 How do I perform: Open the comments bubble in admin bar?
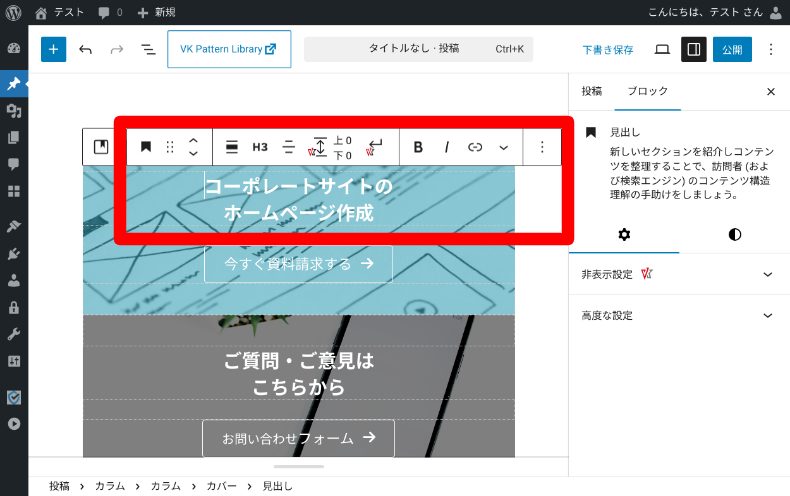point(110,12)
